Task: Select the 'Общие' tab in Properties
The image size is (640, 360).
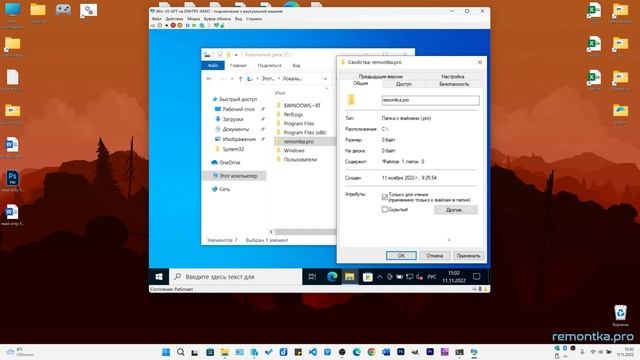Action: [360, 83]
